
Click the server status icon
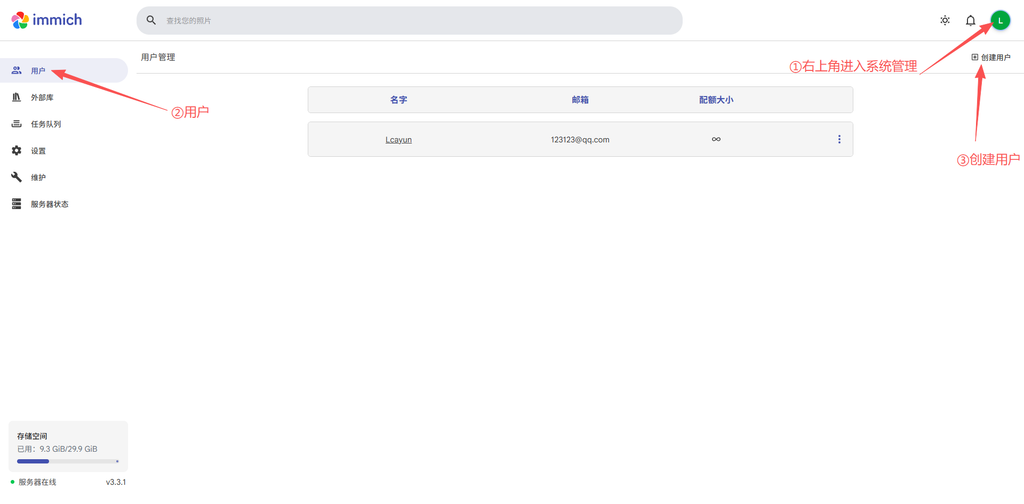click(x=16, y=204)
